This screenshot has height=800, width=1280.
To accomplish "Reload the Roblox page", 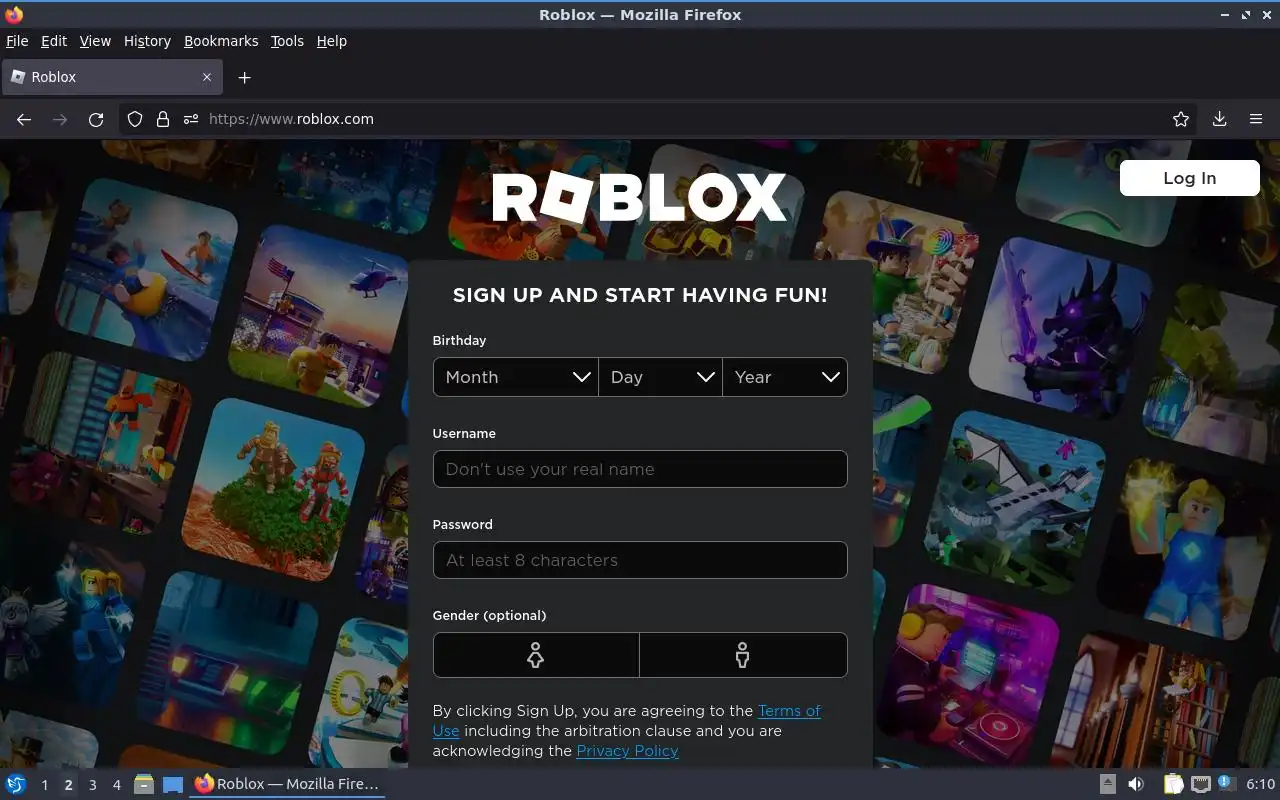I will [x=96, y=119].
